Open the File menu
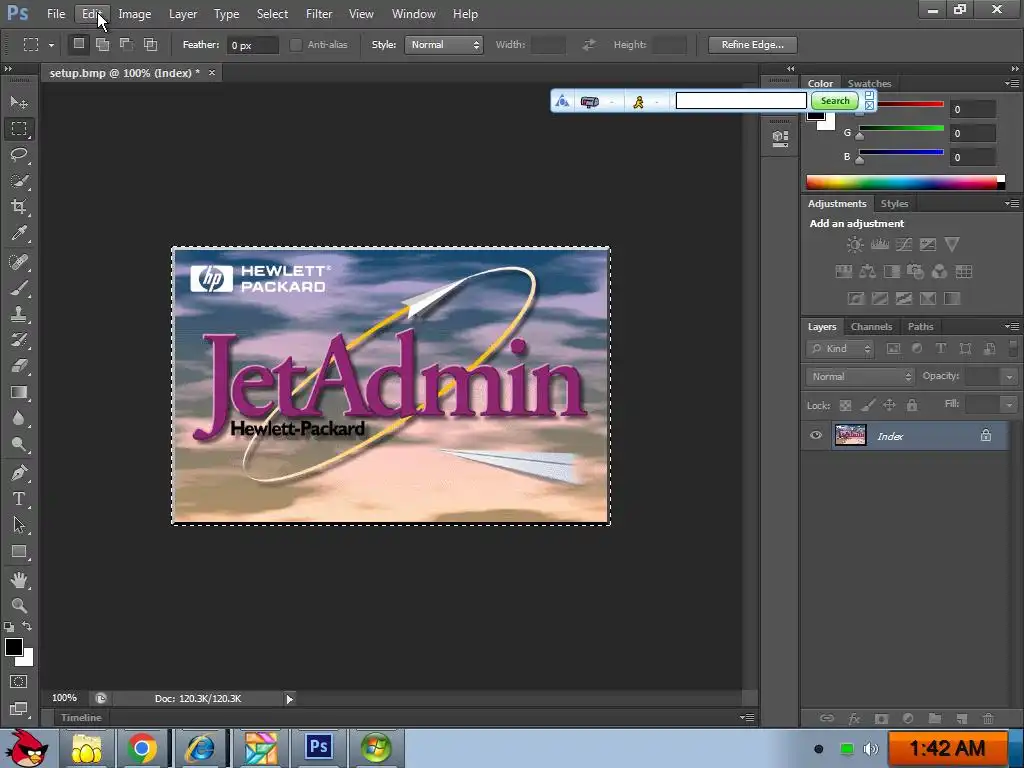1024x768 pixels. [x=56, y=14]
